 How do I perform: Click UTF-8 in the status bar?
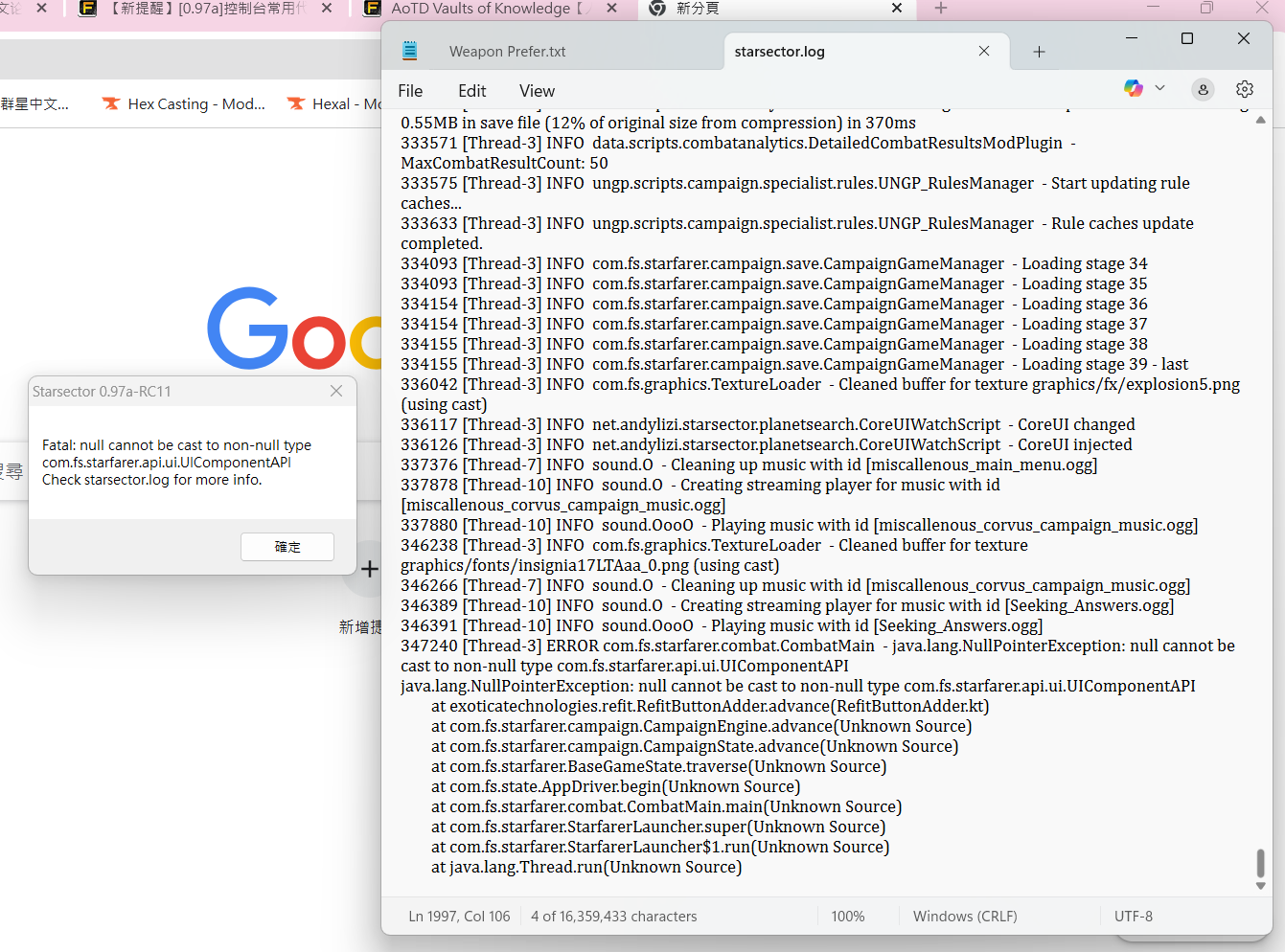[1134, 916]
